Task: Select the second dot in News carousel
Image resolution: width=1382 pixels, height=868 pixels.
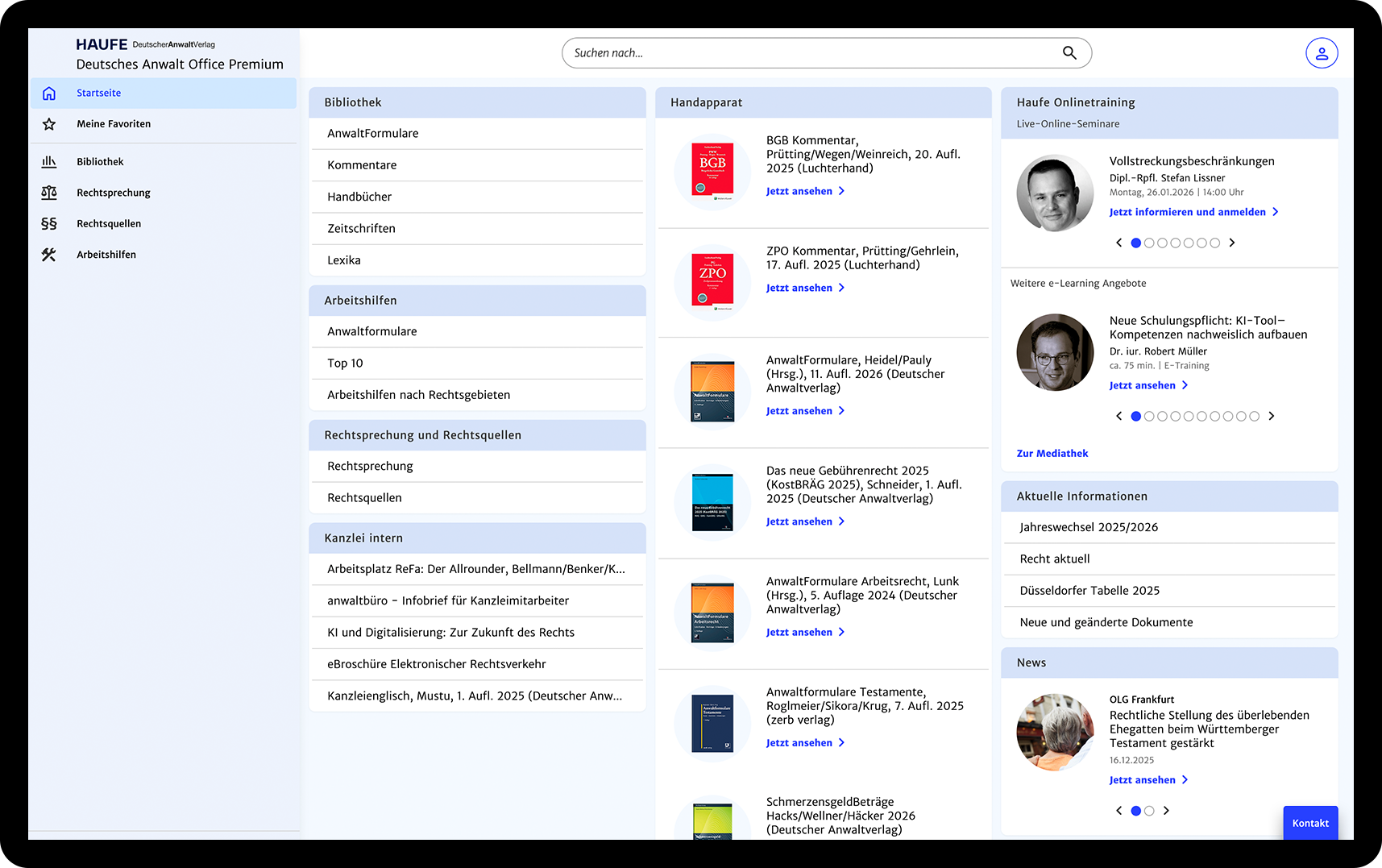Action: point(1149,811)
